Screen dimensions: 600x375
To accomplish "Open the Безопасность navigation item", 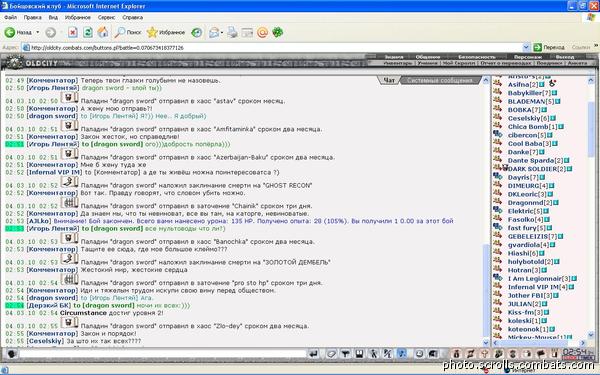I will pyautogui.click(x=476, y=57).
